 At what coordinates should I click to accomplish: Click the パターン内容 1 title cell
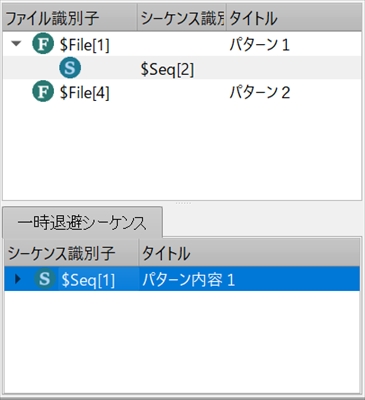tap(188, 280)
